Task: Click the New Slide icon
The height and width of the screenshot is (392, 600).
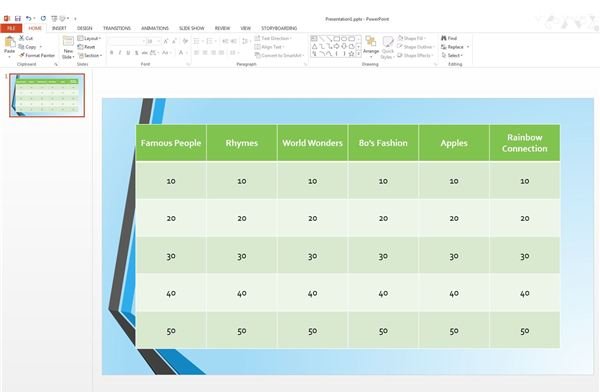Action: (x=68, y=41)
